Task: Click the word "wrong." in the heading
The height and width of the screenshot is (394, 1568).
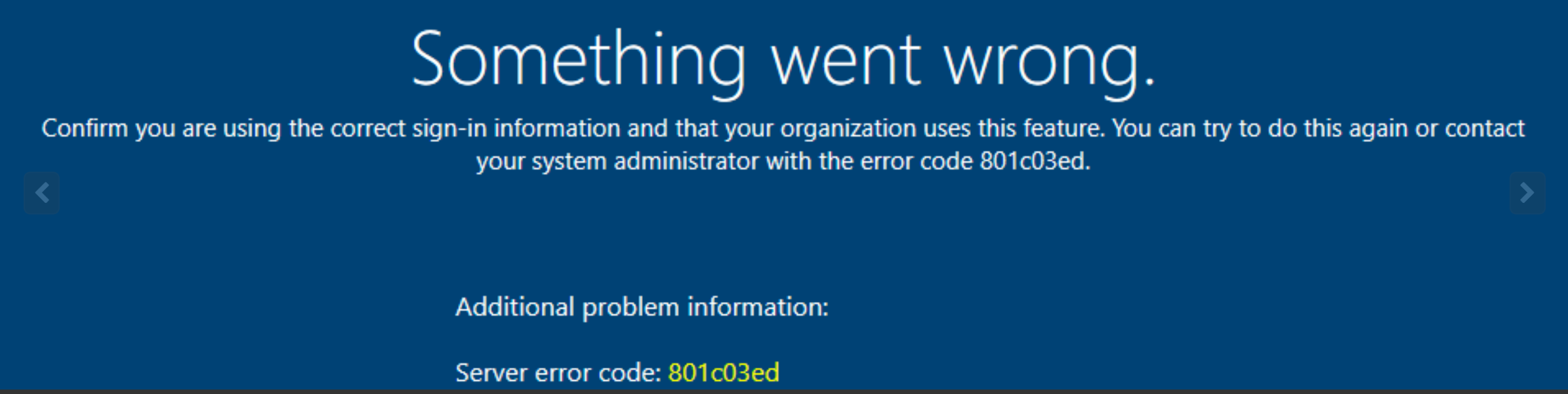Action: (x=1048, y=62)
